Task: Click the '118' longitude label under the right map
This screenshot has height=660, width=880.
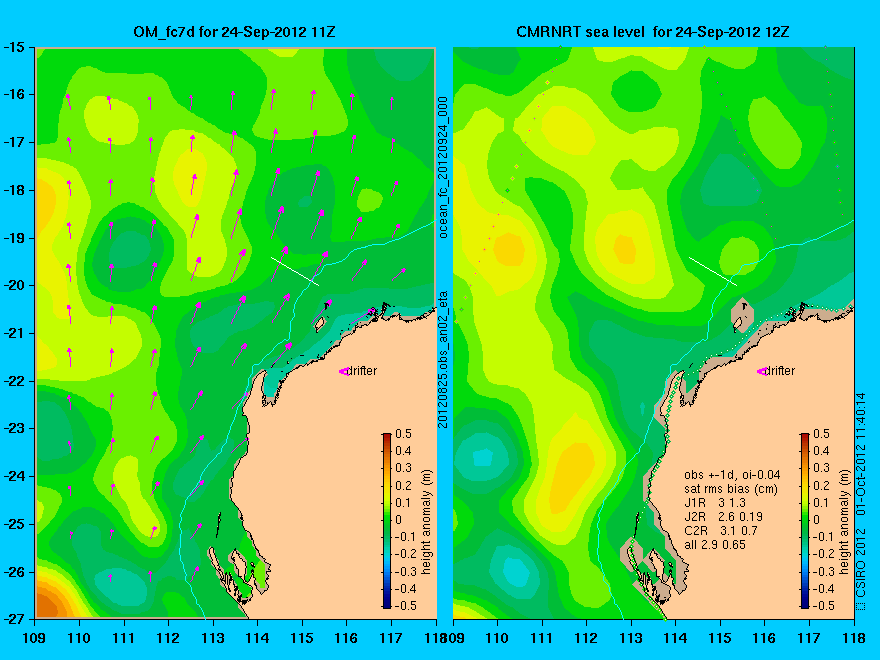Action: tap(854, 638)
